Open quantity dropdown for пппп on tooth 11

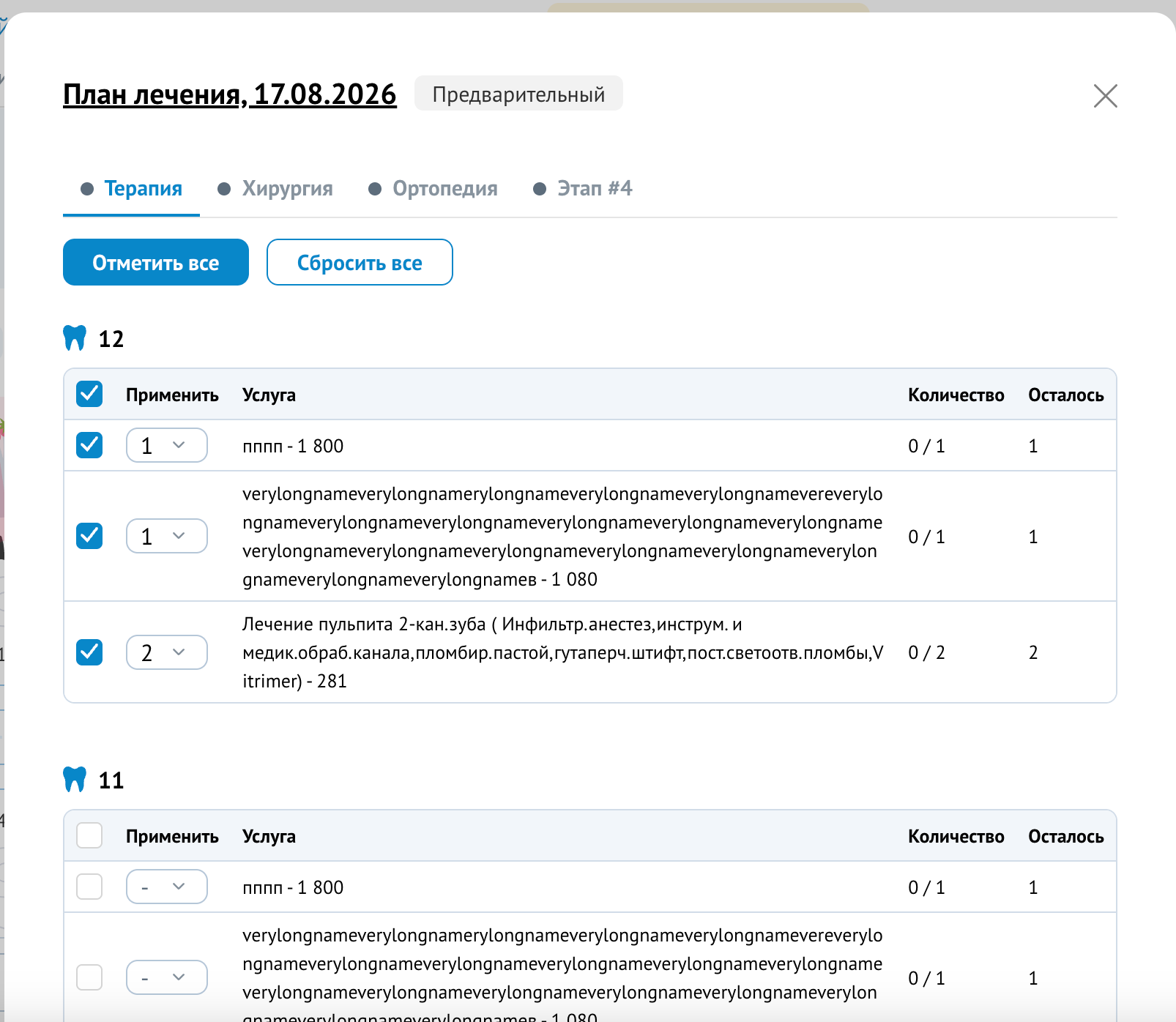tap(167, 887)
